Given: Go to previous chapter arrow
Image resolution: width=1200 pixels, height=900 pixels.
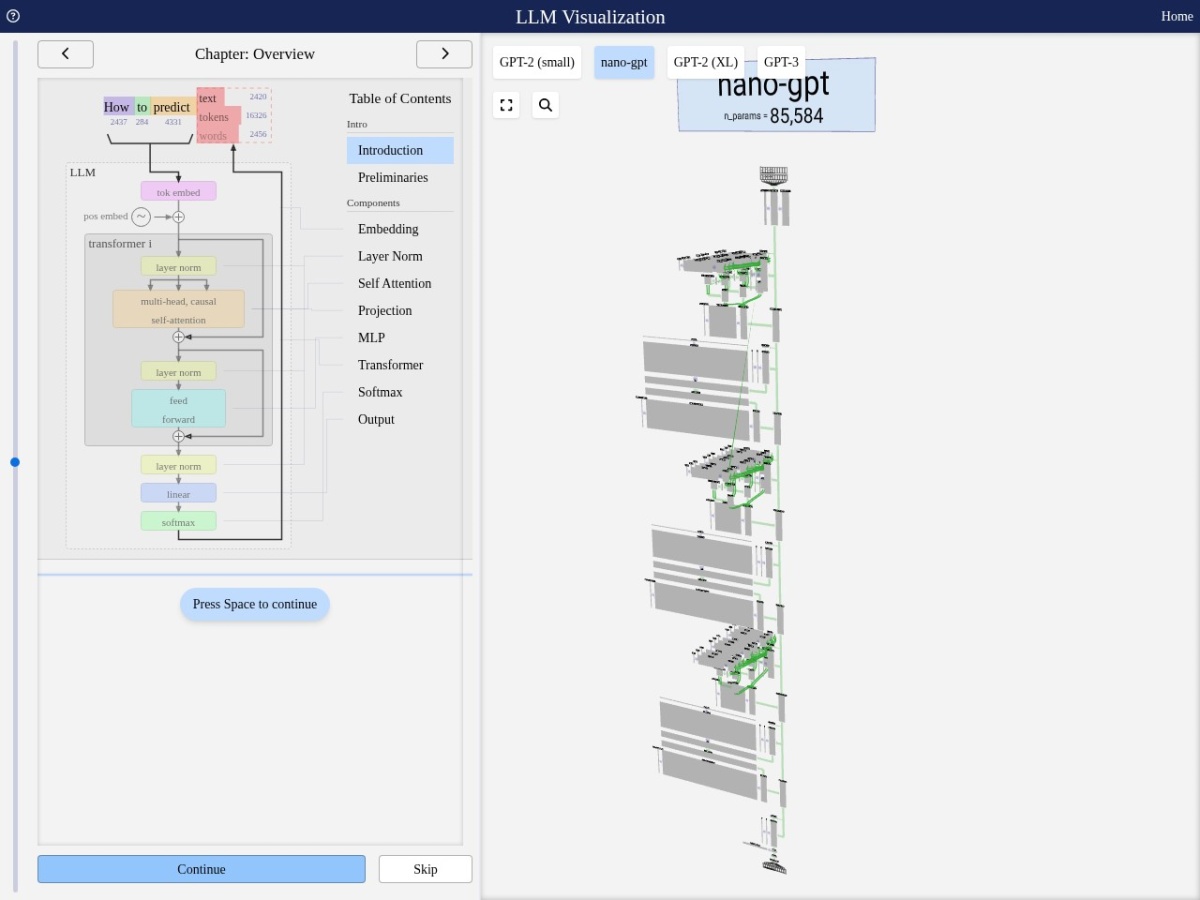Looking at the screenshot, I should [x=65, y=54].
